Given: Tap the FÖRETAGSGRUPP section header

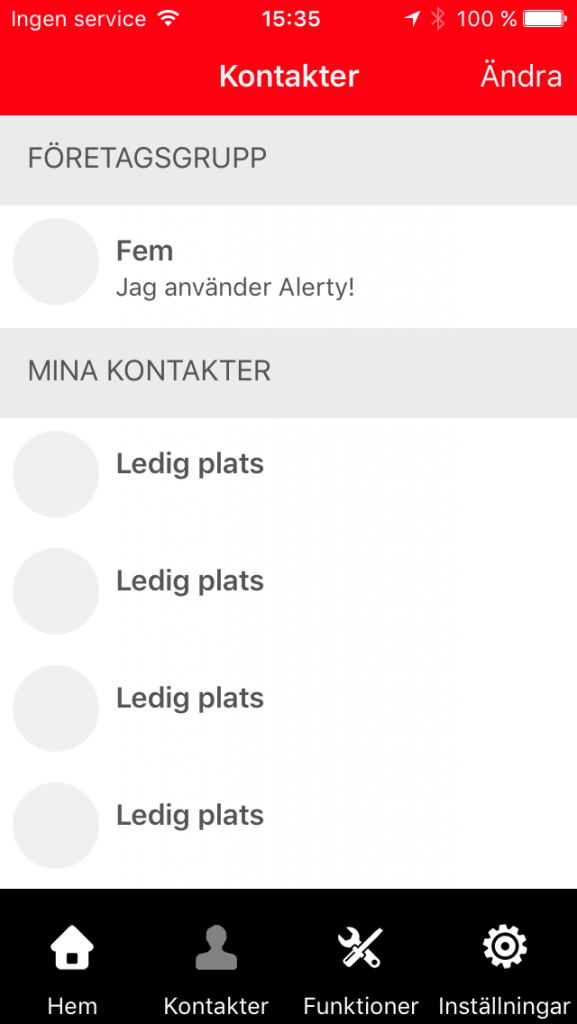Looking at the screenshot, I should coord(288,160).
